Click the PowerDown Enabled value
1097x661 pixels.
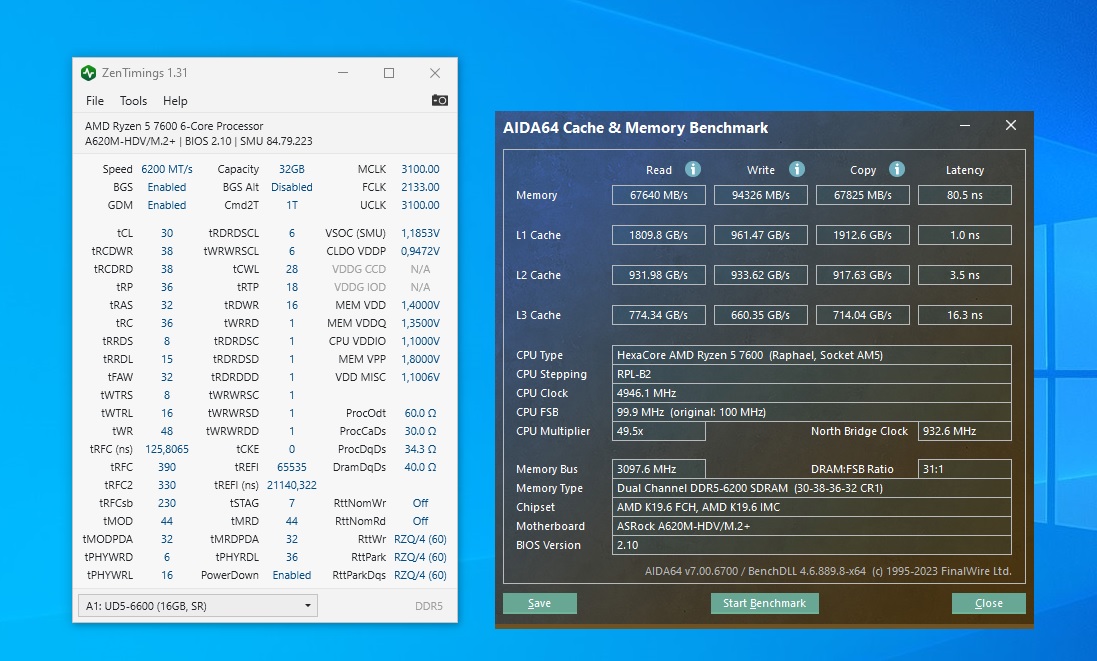(292, 575)
